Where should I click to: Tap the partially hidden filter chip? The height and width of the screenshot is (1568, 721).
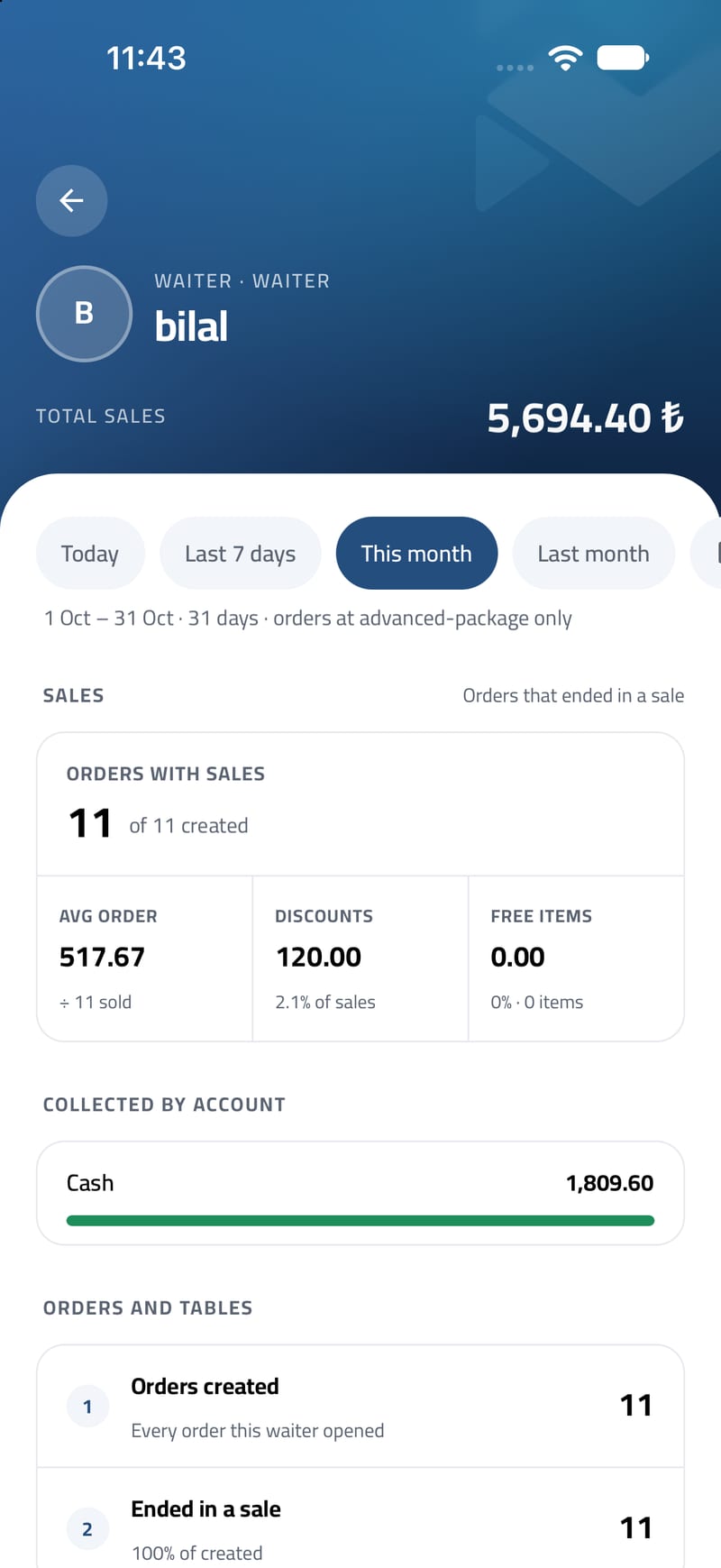(x=706, y=553)
